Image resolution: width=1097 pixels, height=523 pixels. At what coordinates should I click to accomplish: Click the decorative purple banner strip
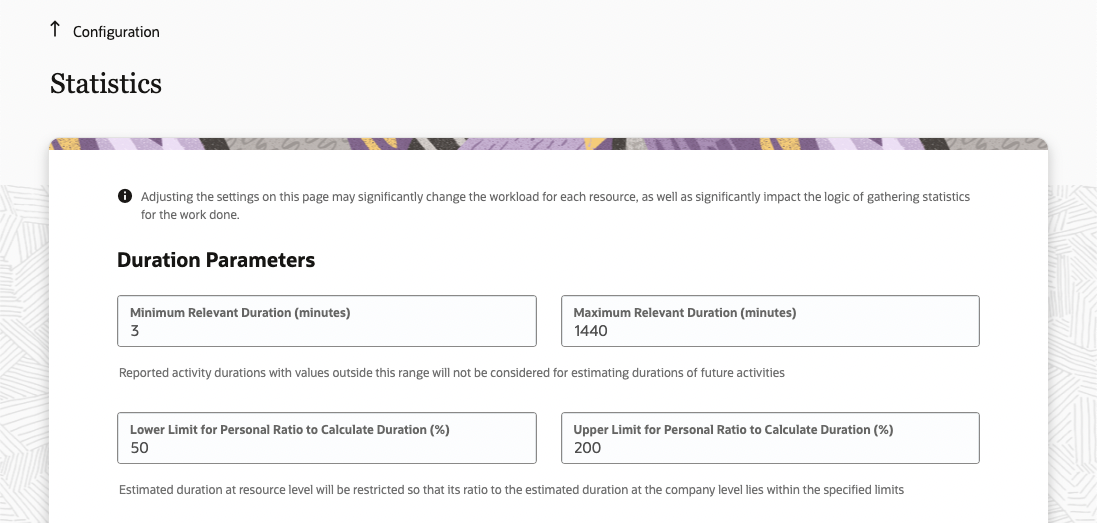pos(548,143)
